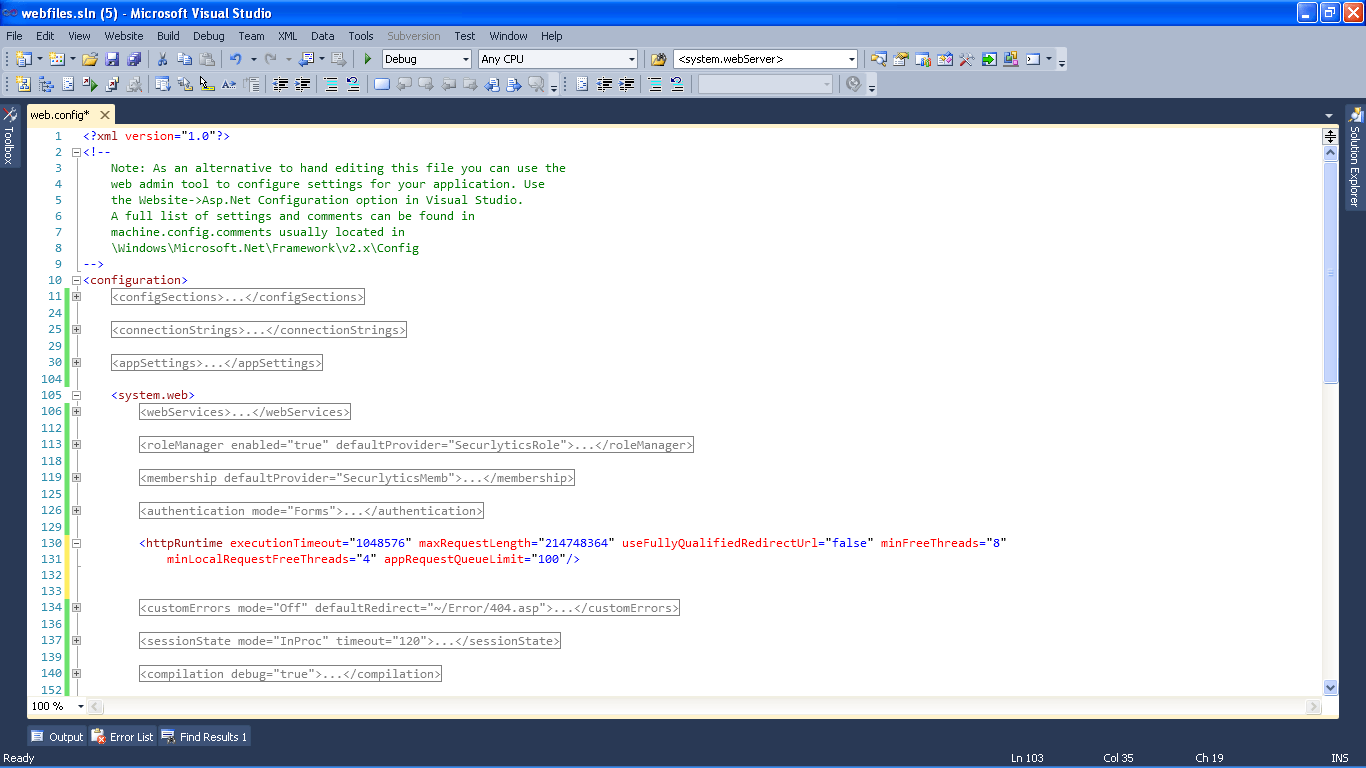The height and width of the screenshot is (768, 1366).
Task: Cut selection with the scissors icon
Action: (x=162, y=59)
